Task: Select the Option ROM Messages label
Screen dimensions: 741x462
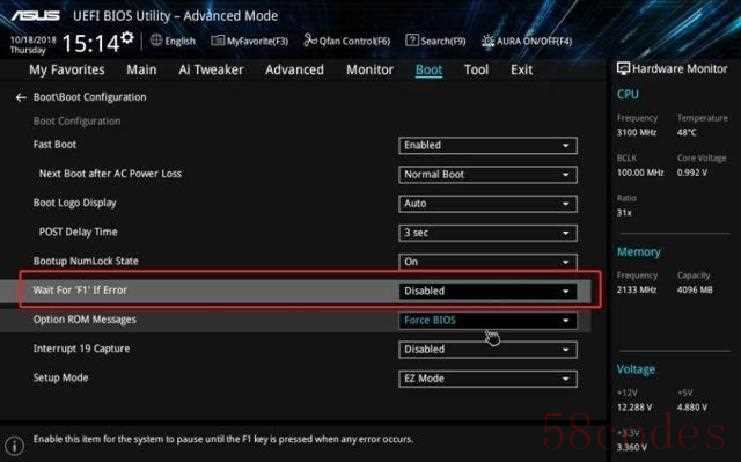Action: 85,320
